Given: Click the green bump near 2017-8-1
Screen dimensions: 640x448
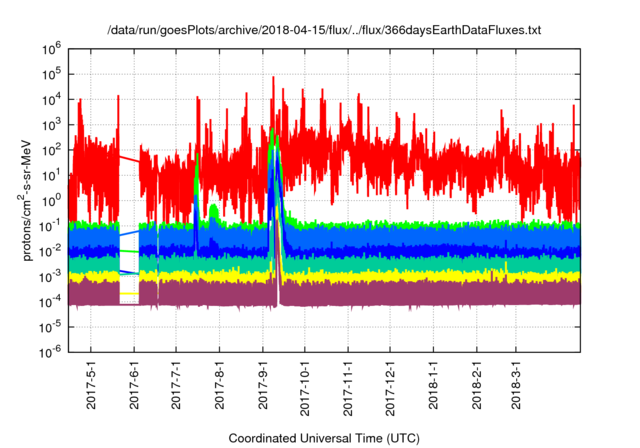Looking at the screenshot, I should coord(214,213).
